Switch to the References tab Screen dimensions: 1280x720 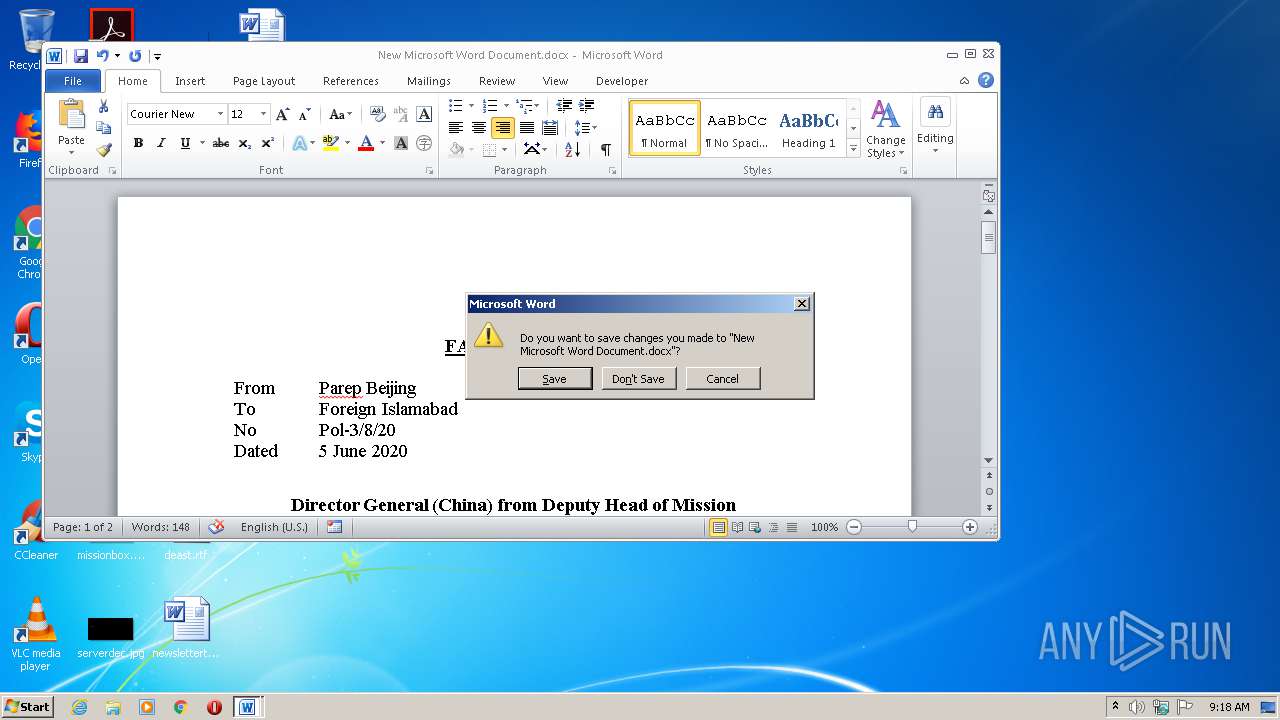pos(351,81)
